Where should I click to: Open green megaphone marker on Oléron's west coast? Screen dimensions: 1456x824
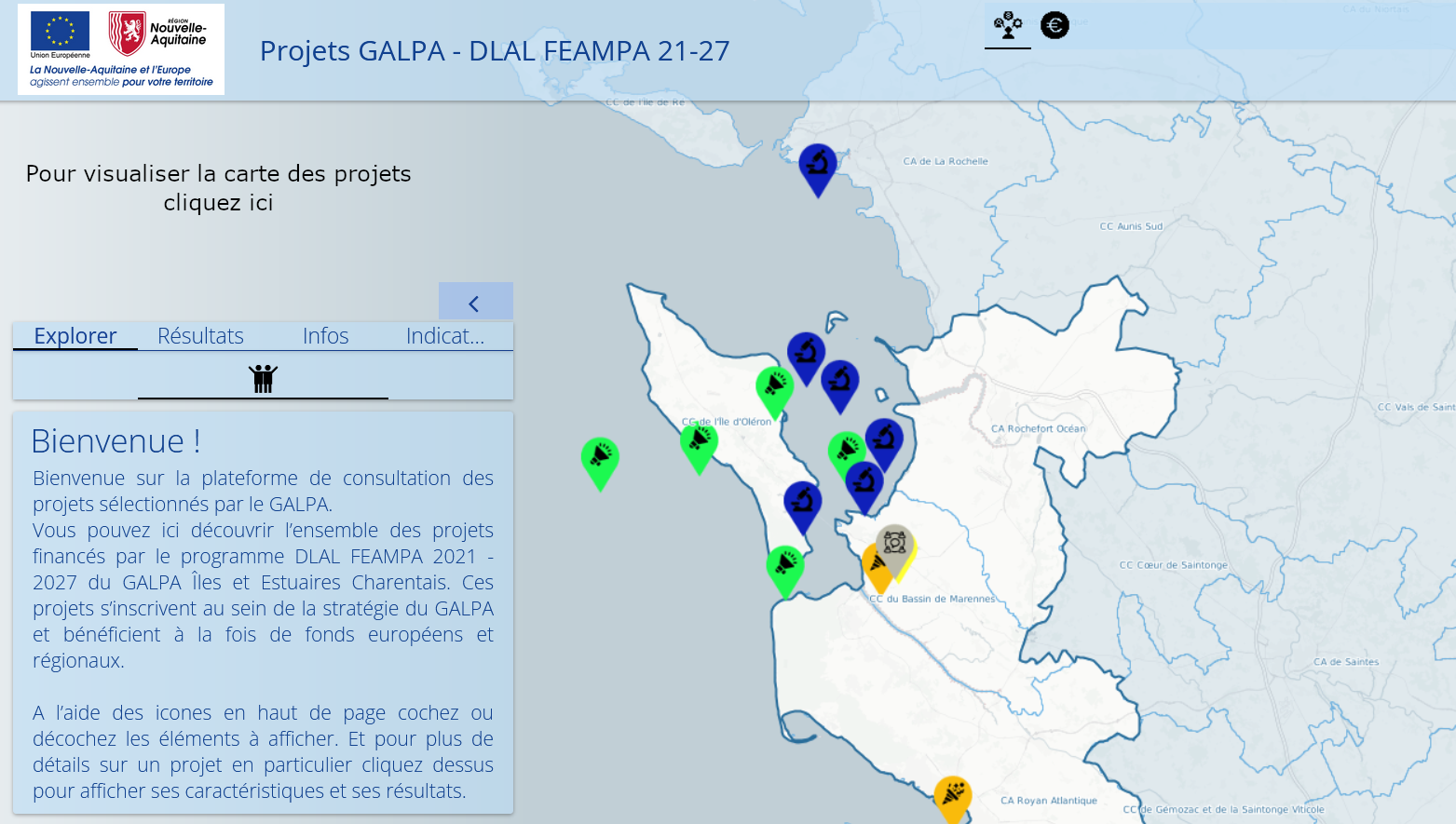tap(699, 446)
